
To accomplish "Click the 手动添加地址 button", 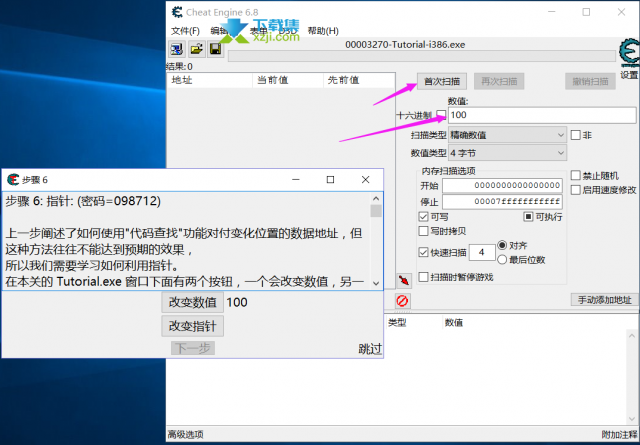I will tap(604, 300).
